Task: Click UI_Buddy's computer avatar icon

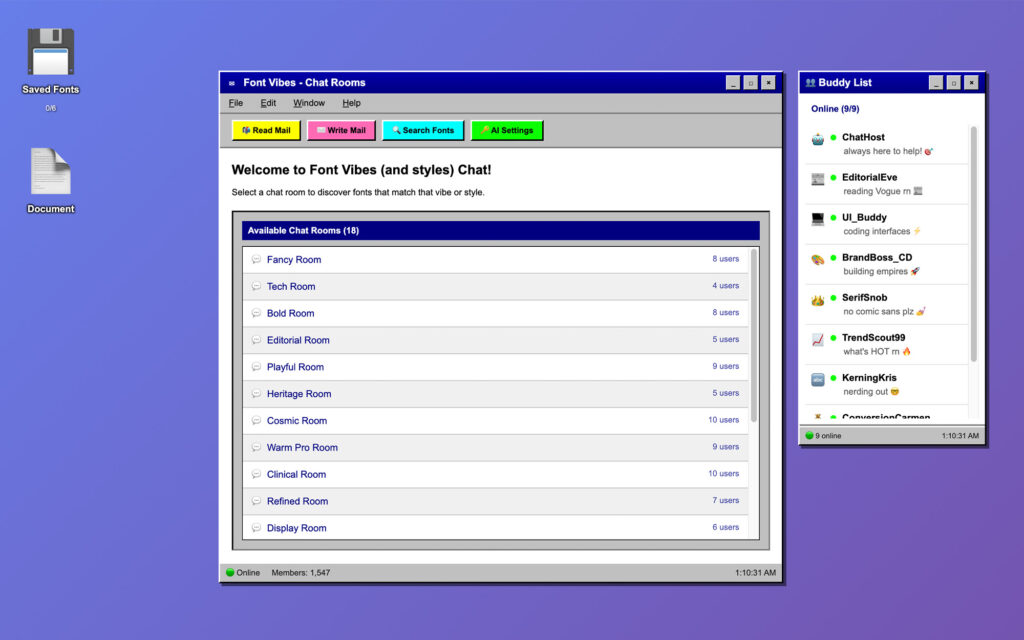Action: pyautogui.click(x=818, y=220)
